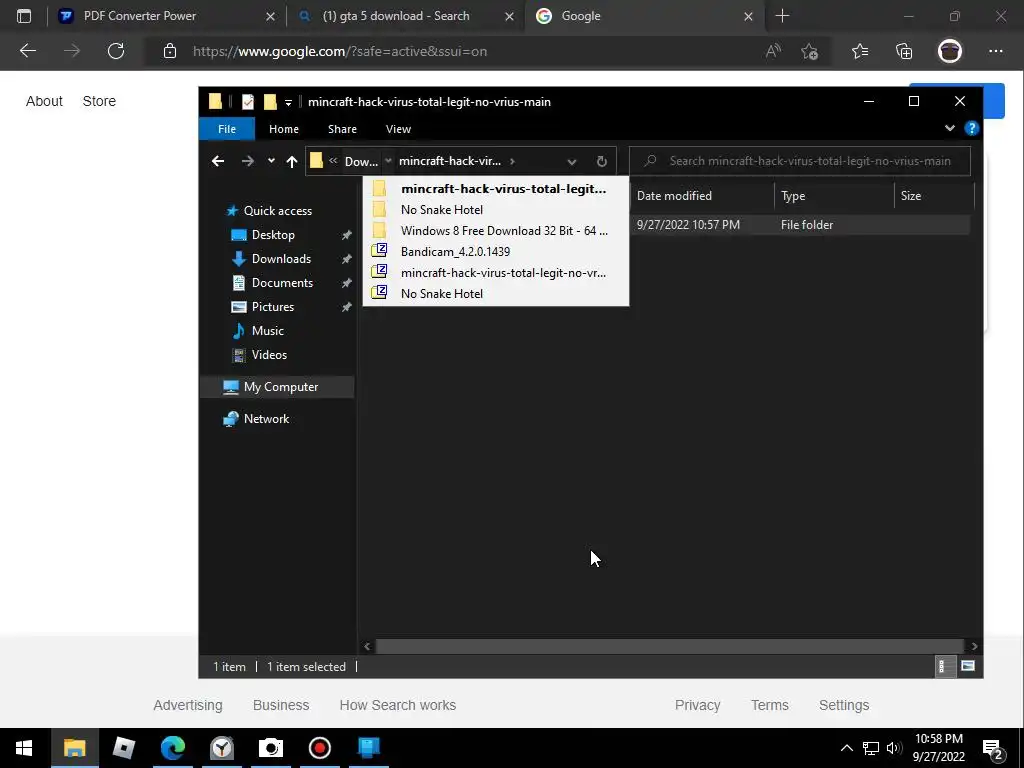Open Edge Collections

(x=904, y=51)
